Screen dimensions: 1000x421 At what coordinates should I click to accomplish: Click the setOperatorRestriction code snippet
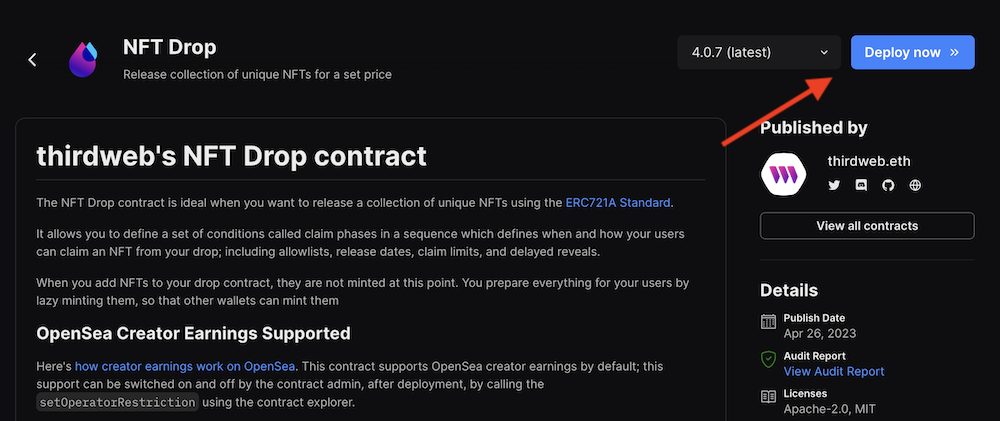(116, 403)
